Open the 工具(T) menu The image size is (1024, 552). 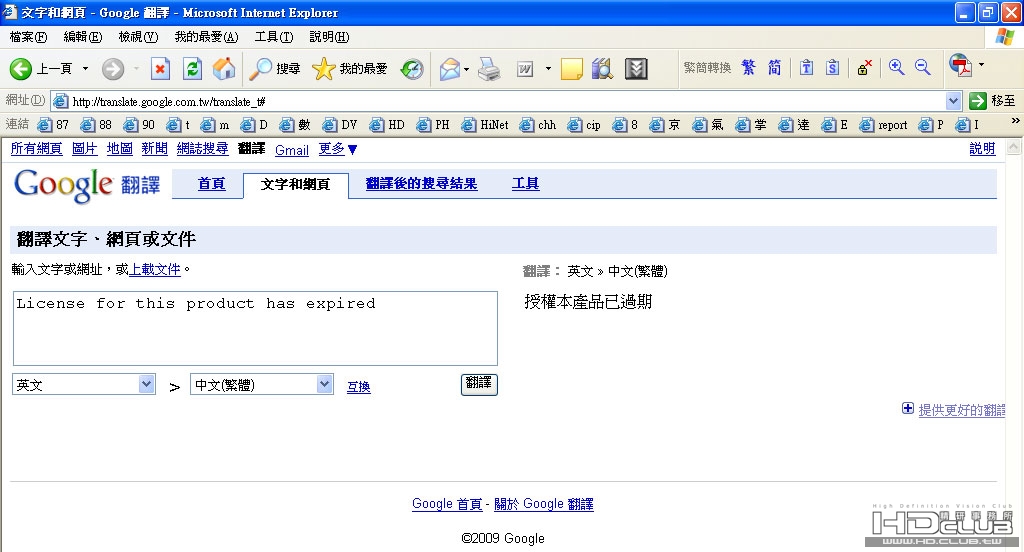coord(274,37)
